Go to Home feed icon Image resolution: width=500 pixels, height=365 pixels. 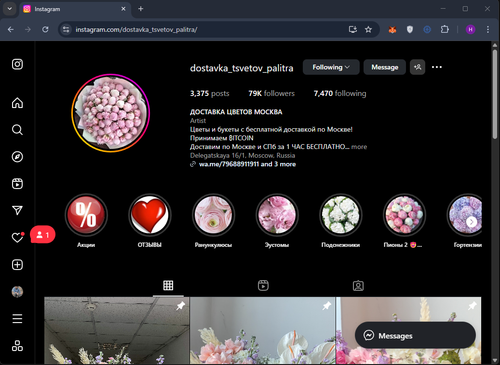pos(17,103)
